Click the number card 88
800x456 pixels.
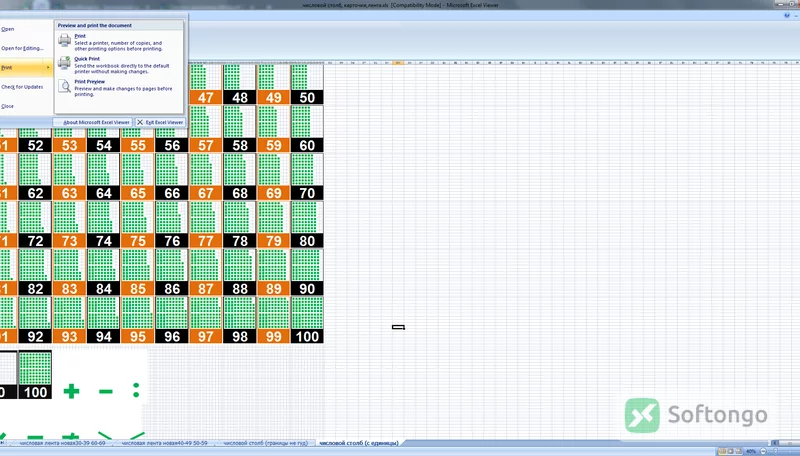pos(240,273)
